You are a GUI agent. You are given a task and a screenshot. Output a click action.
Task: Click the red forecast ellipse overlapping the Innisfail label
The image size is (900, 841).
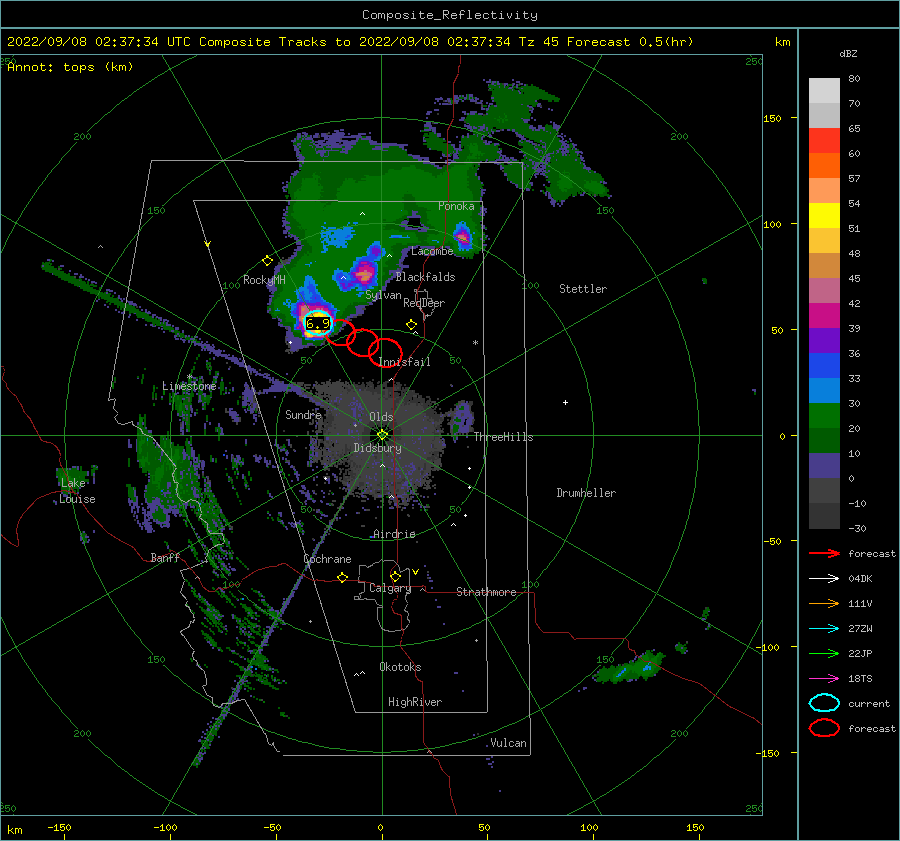point(385,353)
